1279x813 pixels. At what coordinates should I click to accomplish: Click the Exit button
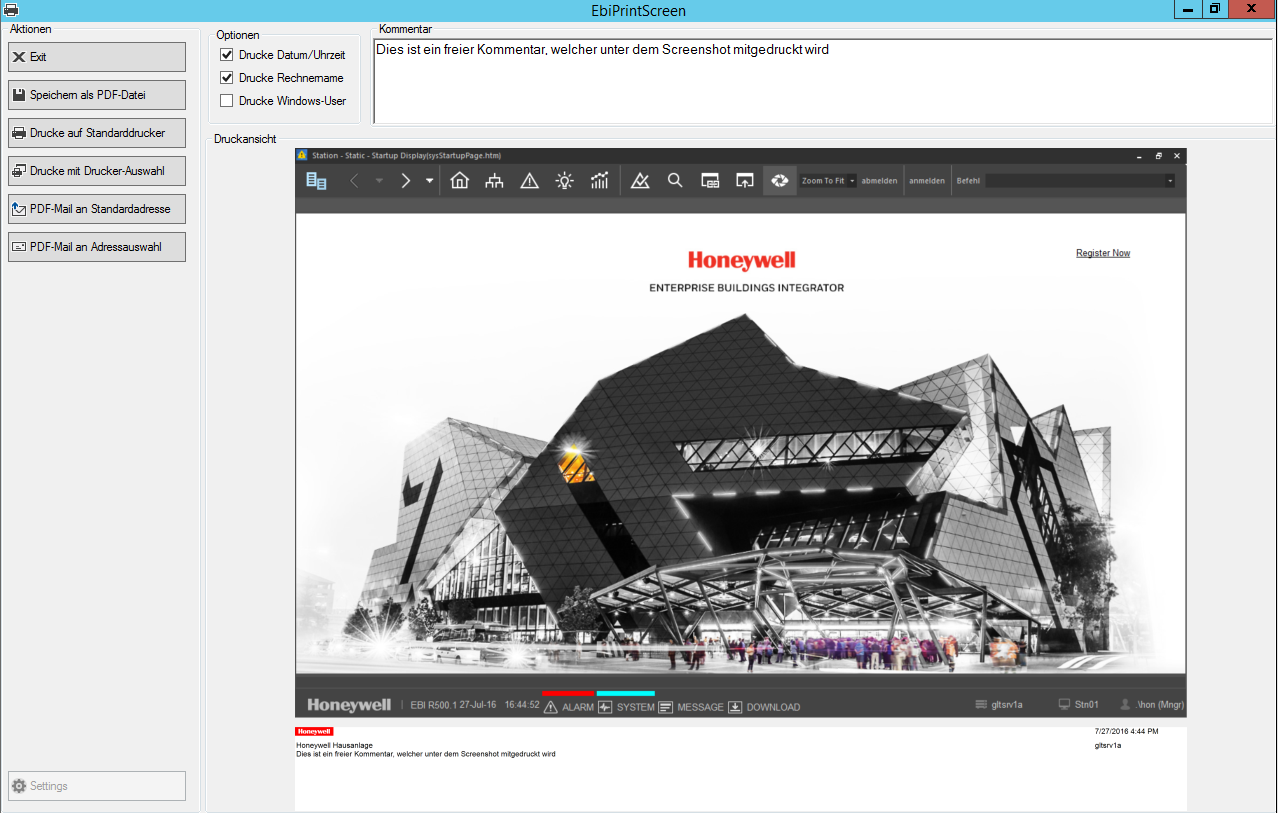[x=97, y=57]
